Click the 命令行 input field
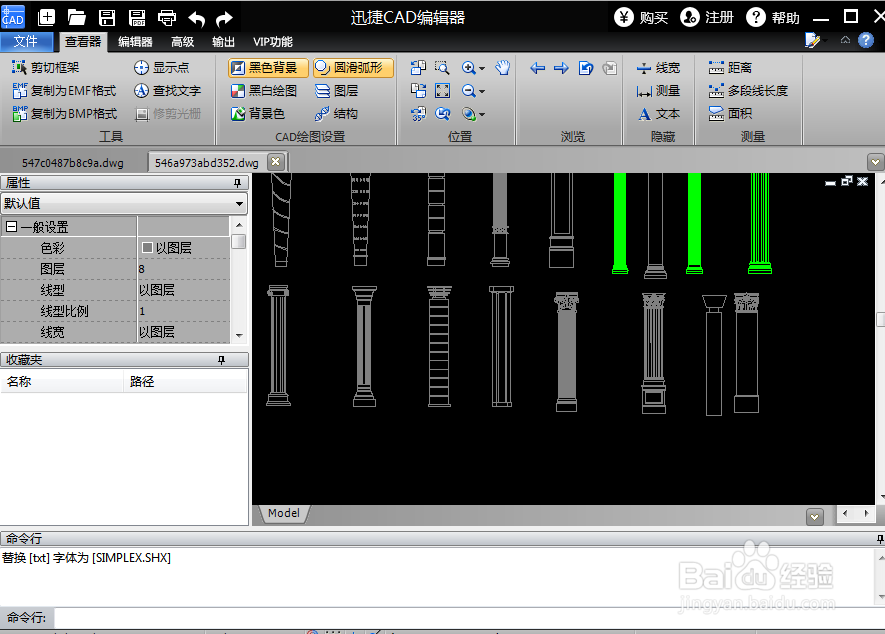 [x=469, y=618]
